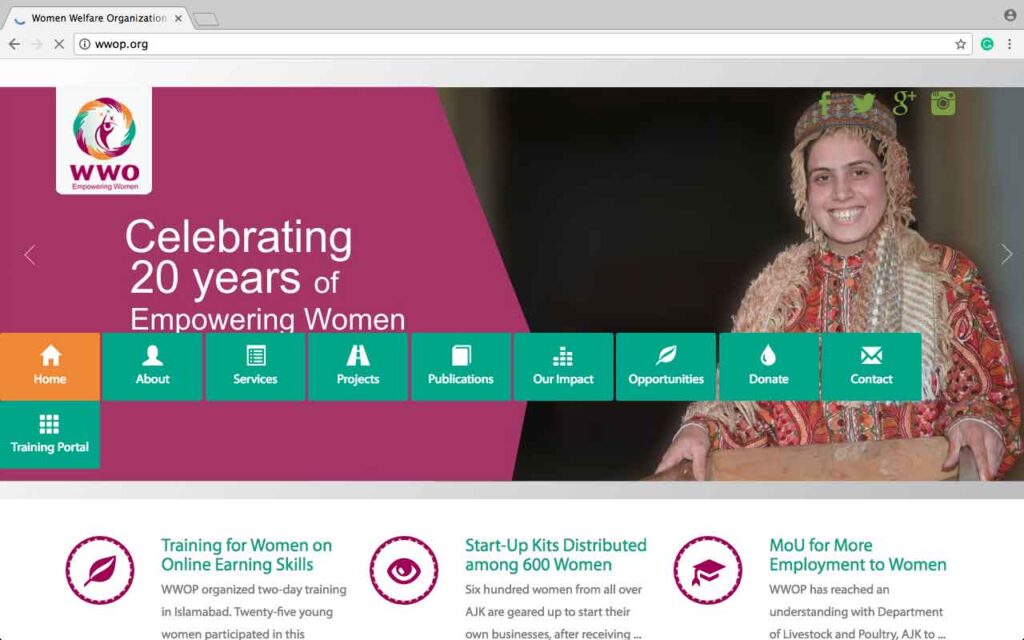The width and height of the screenshot is (1024, 640).
Task: Open the Chrome three-dot menu
Action: pyautogui.click(x=1009, y=44)
